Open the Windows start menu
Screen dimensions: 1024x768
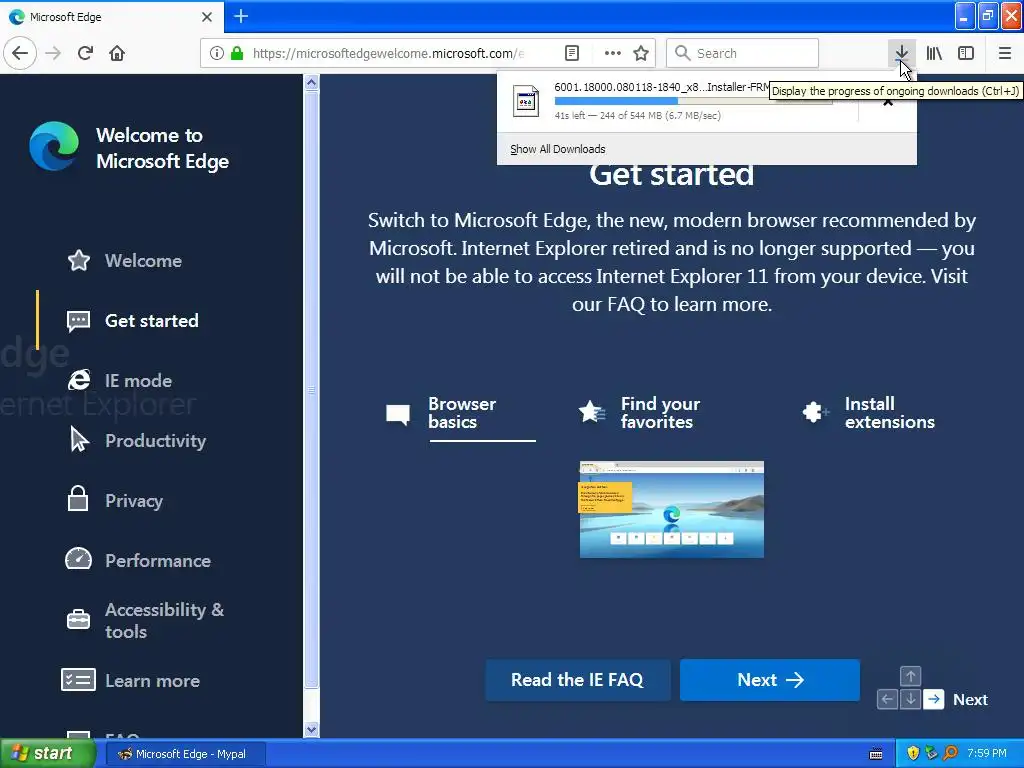click(47, 754)
